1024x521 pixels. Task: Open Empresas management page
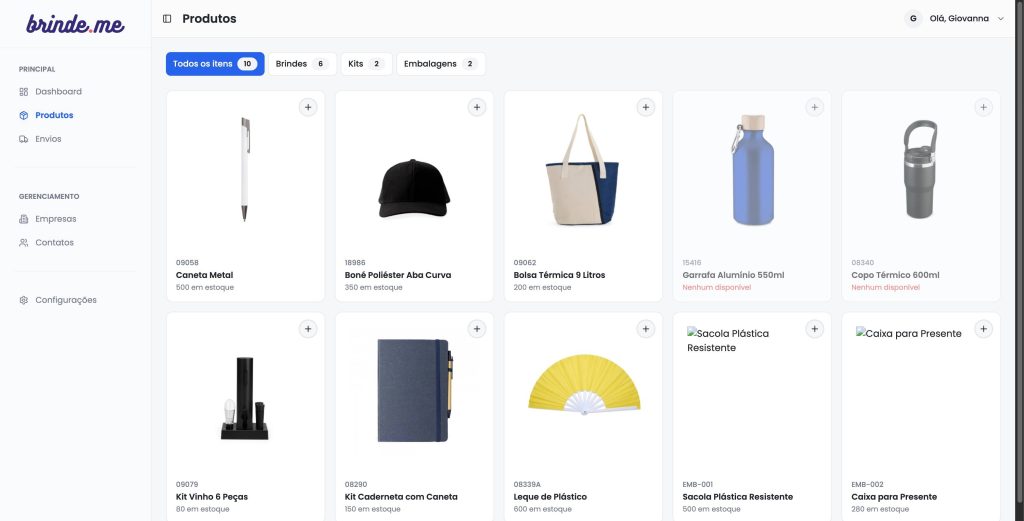click(55, 219)
